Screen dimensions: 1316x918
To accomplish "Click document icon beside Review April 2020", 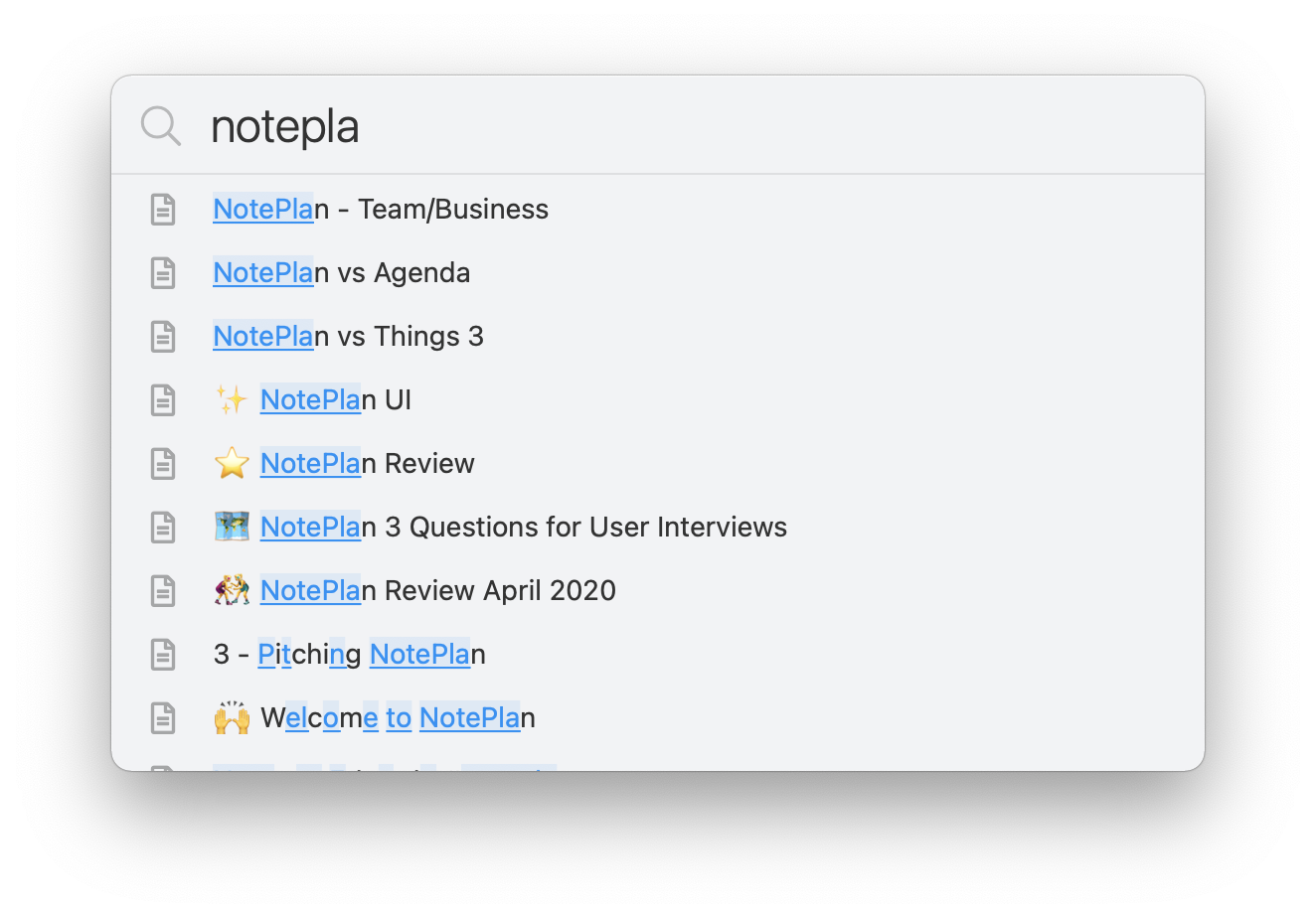I will (x=163, y=591).
